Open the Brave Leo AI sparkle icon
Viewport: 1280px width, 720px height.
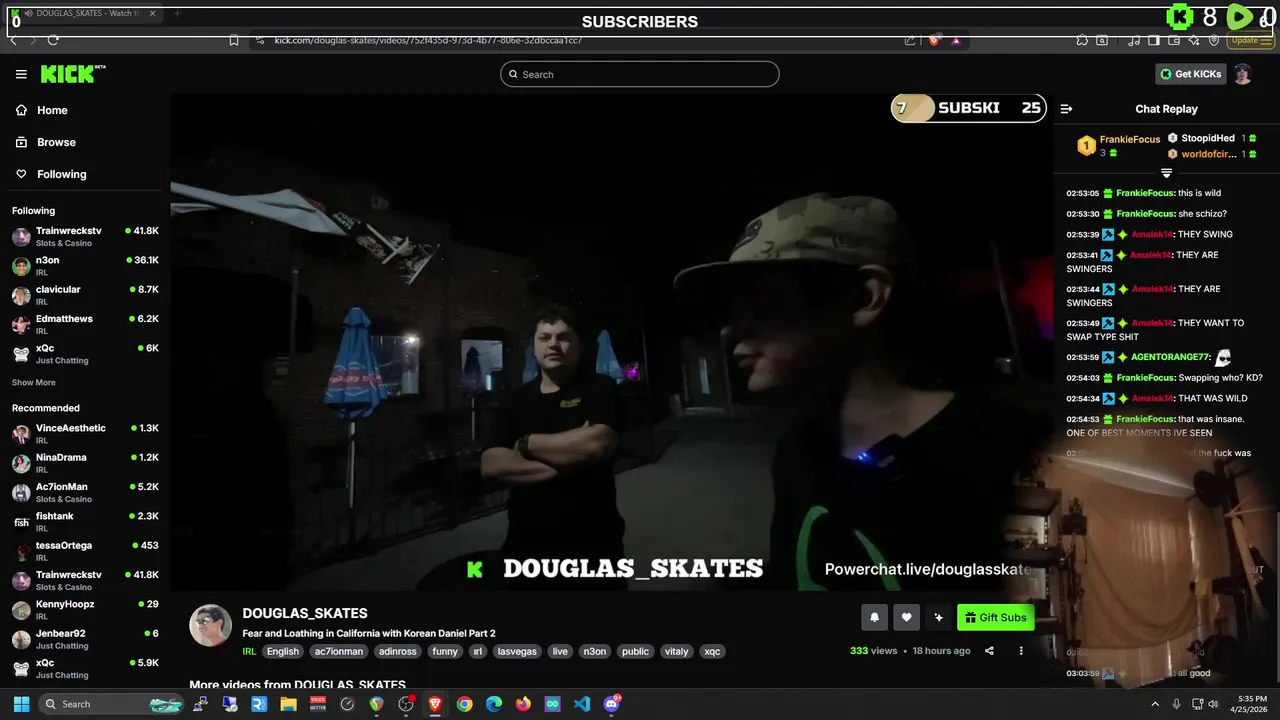click(x=1192, y=40)
